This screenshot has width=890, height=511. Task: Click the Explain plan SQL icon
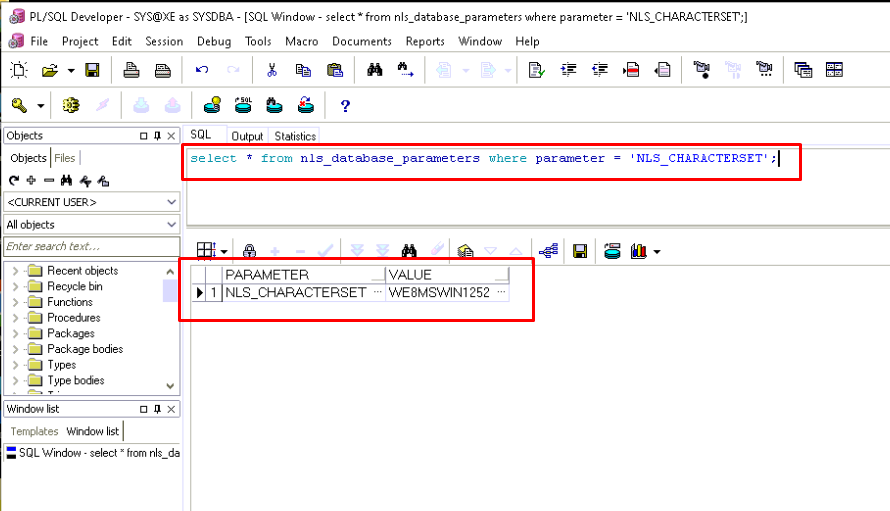[244, 105]
